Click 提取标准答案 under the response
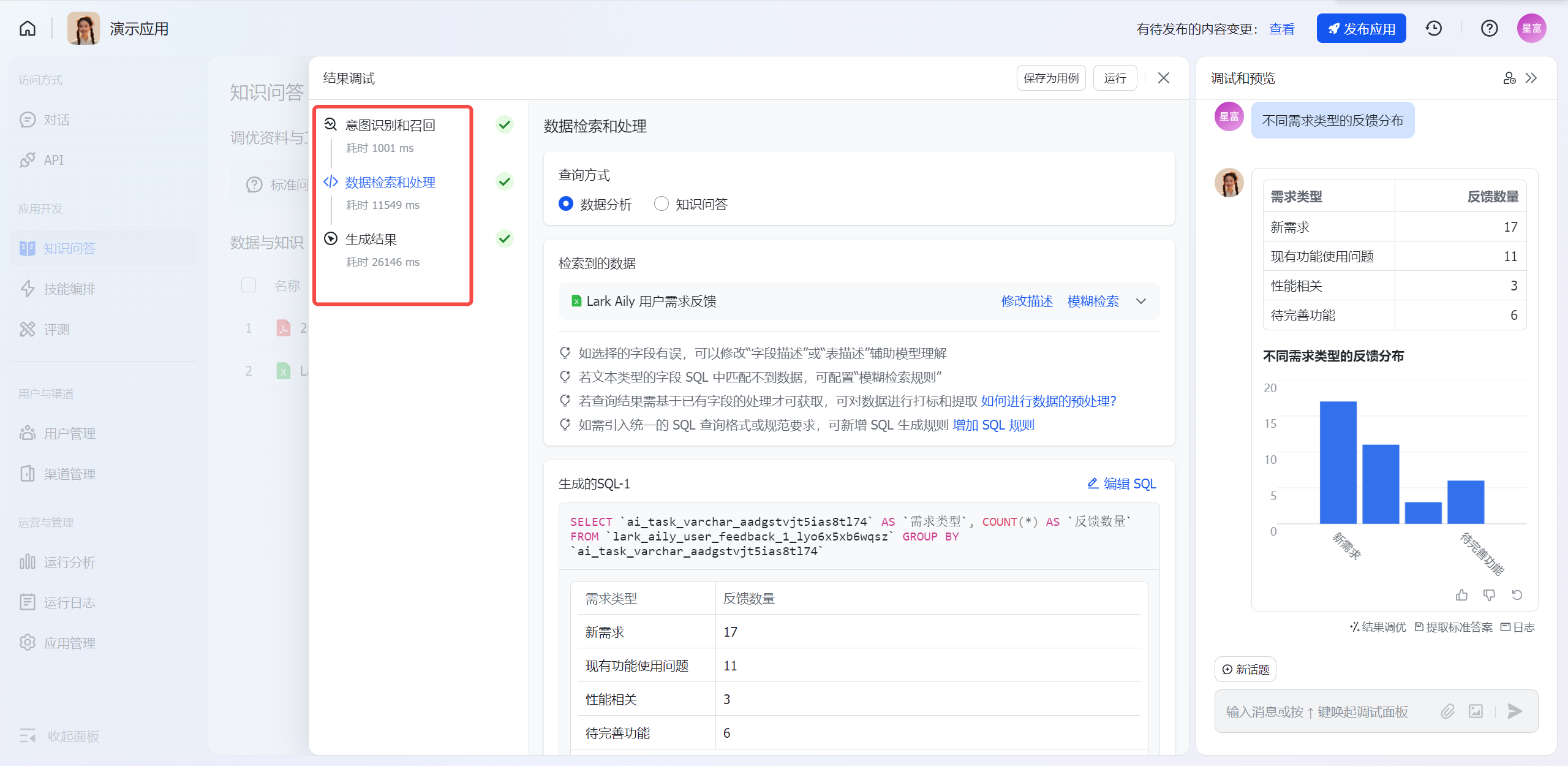1568x766 pixels. click(1453, 627)
